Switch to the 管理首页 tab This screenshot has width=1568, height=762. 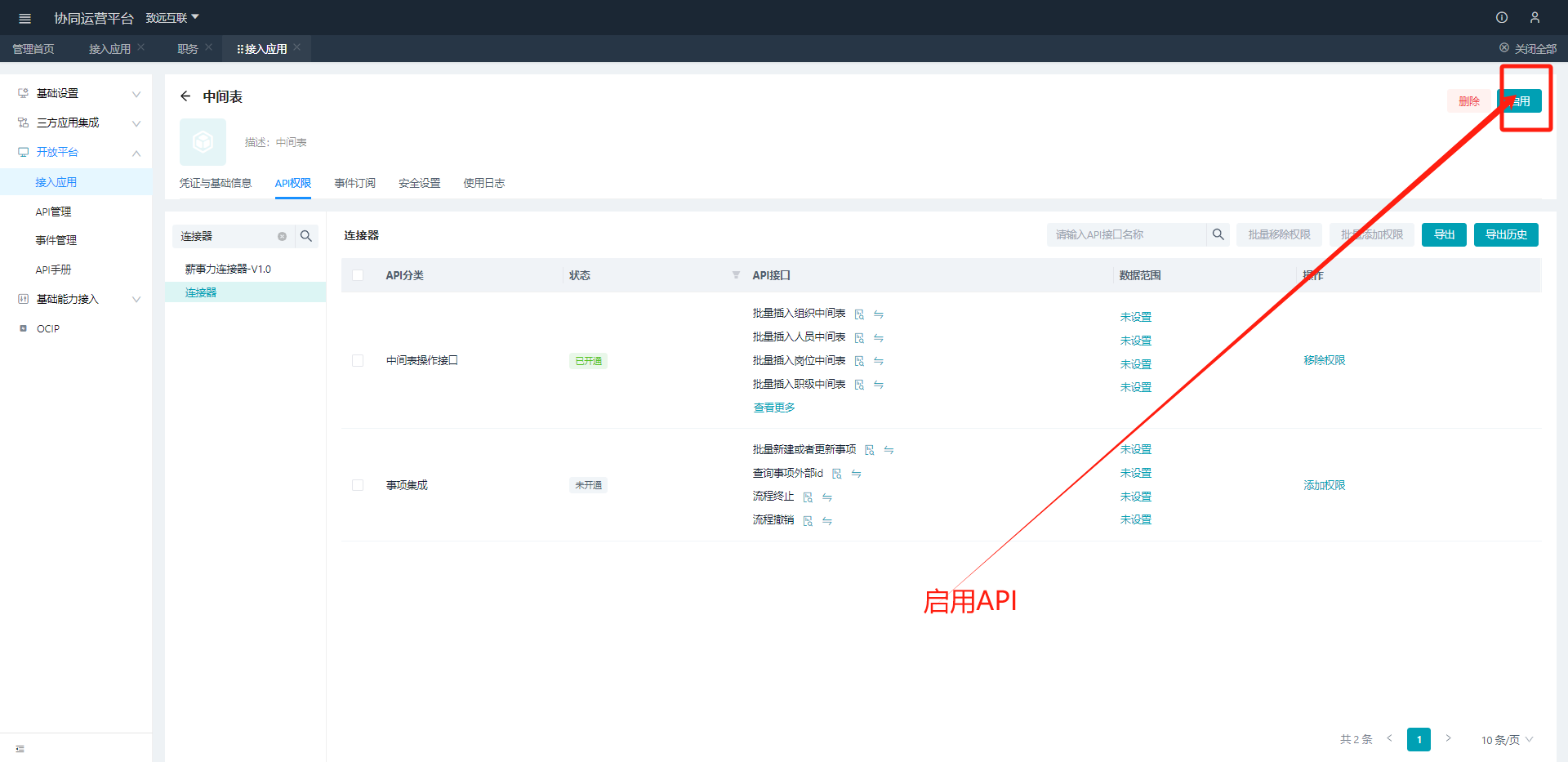coord(33,49)
